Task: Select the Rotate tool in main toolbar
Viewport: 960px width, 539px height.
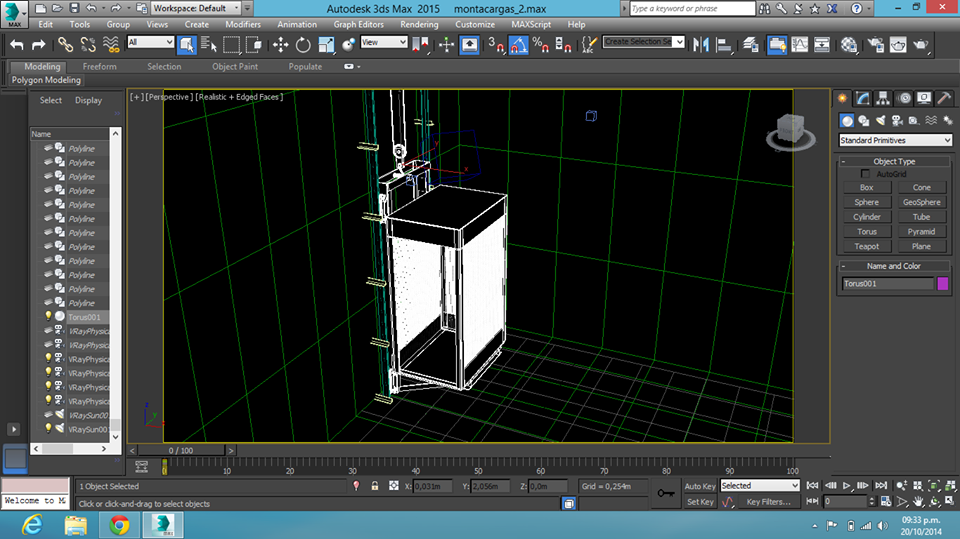Action: coord(303,44)
